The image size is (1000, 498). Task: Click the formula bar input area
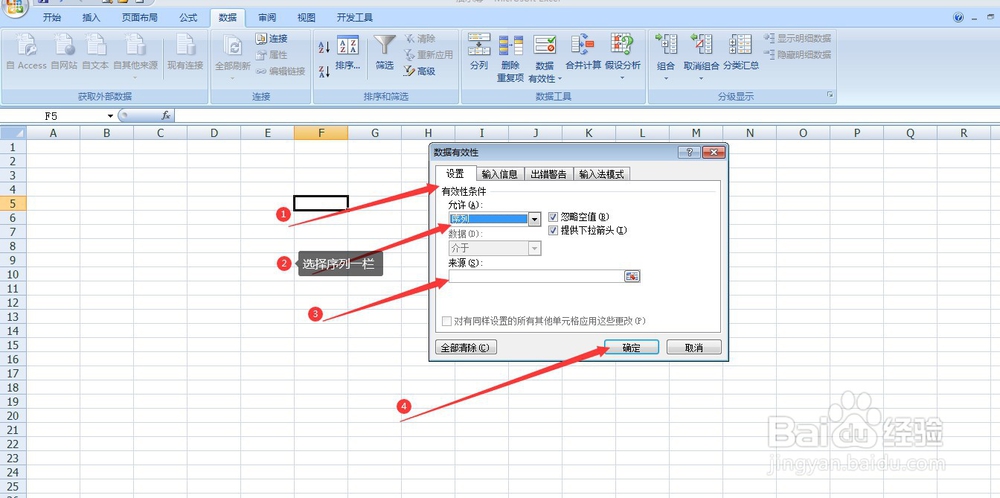coord(585,115)
